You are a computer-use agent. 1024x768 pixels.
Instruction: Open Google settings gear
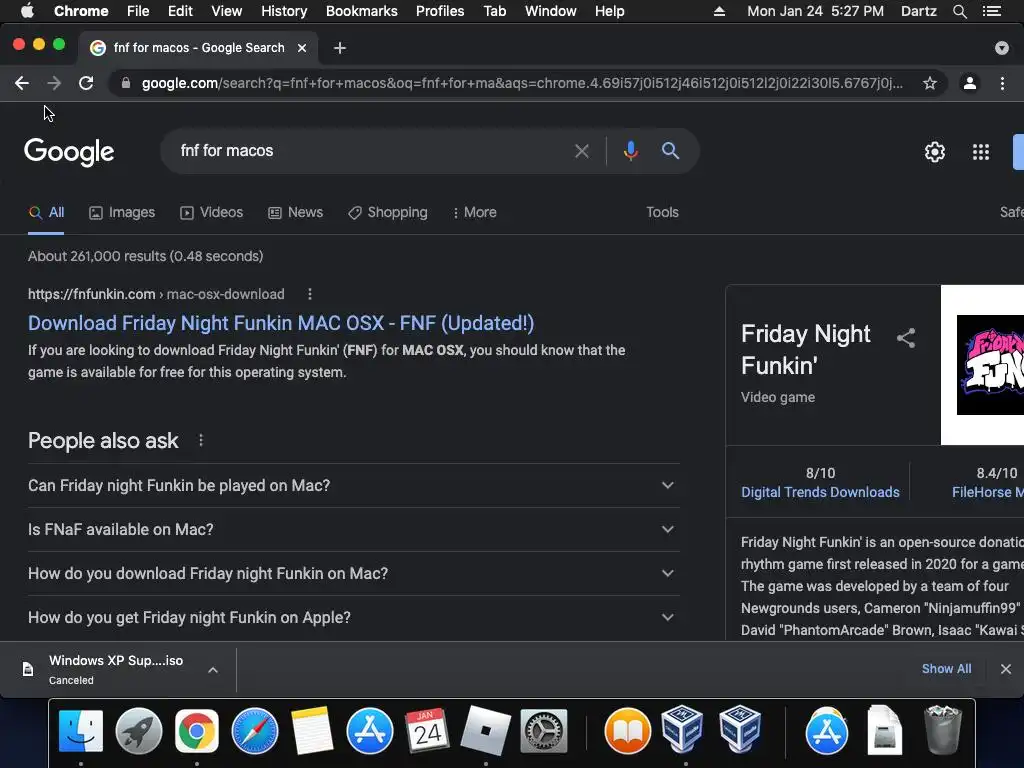pyautogui.click(x=935, y=152)
